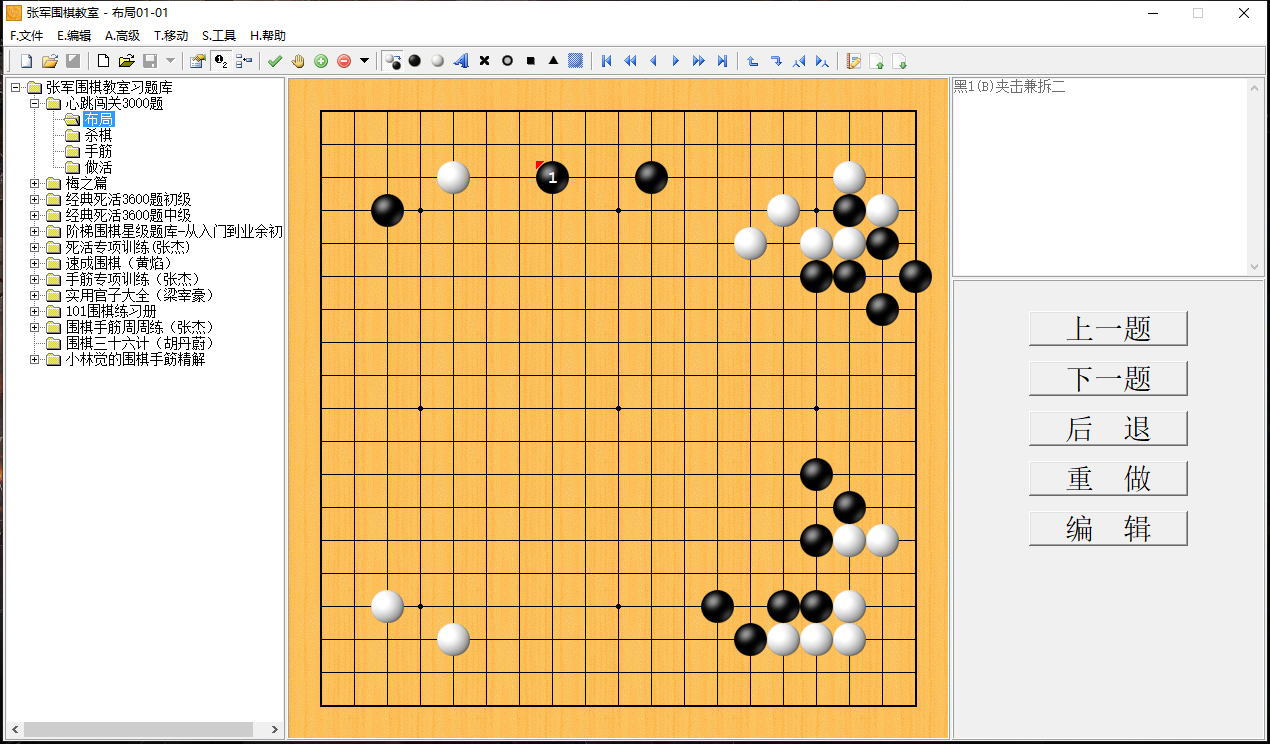1270x744 pixels.
Task: Open the E.编辑 menu
Action: pyautogui.click(x=74, y=35)
